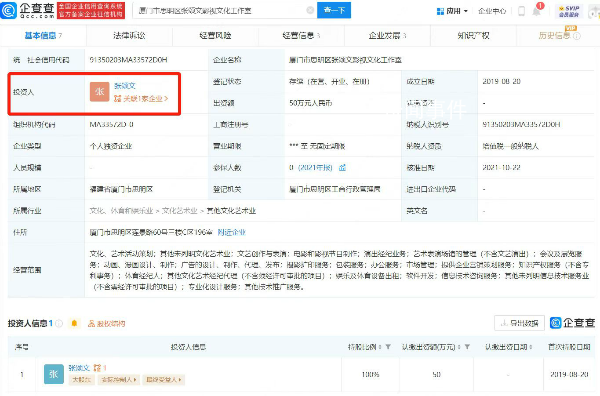Open filter funnel on 认缴出资额 column
This screenshot has height=396, width=600.
[467, 347]
